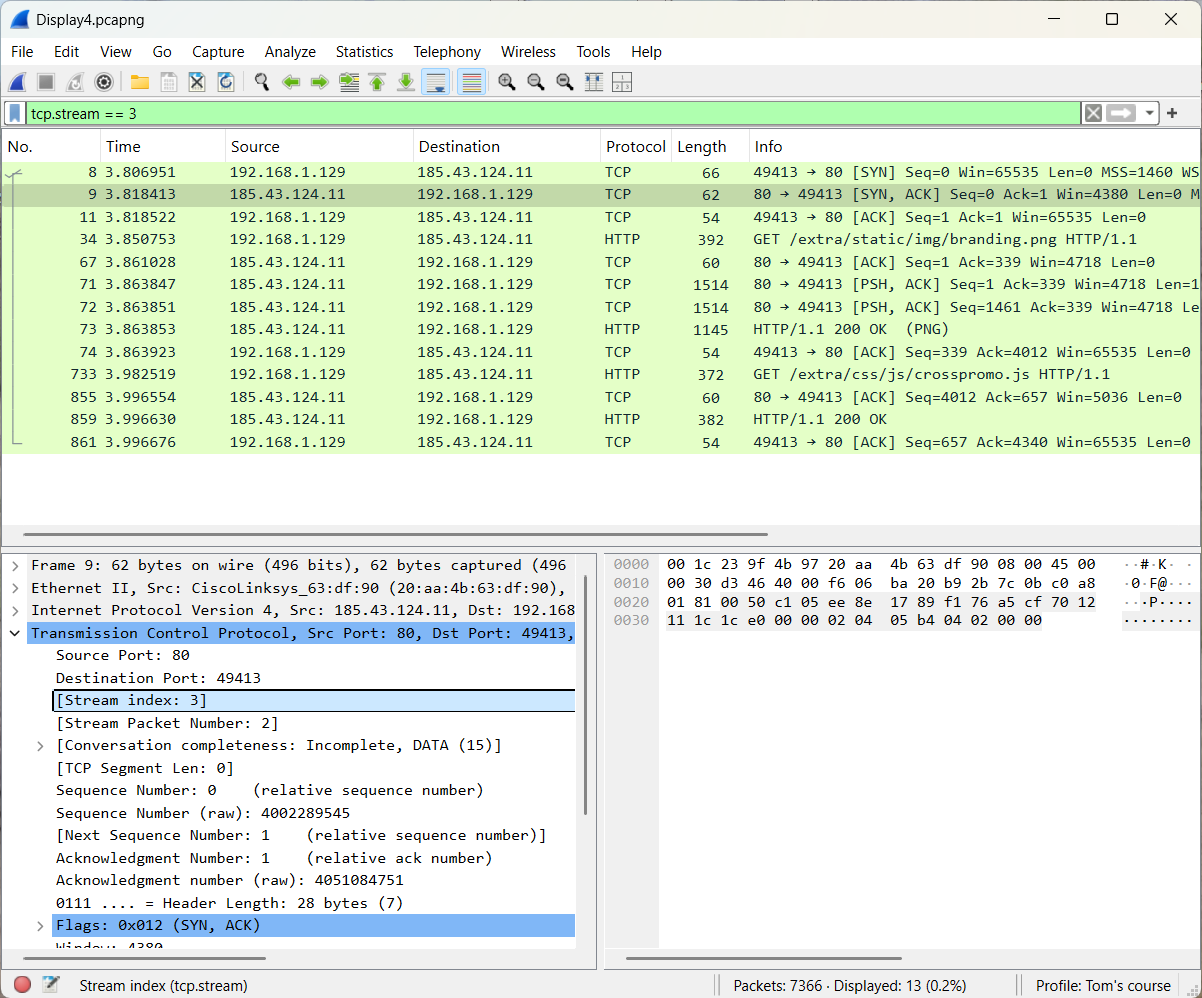This screenshot has height=998, width=1202.
Task: Select packet 73 HTTP 200 OK PNG row
Action: pyautogui.click(x=601, y=329)
